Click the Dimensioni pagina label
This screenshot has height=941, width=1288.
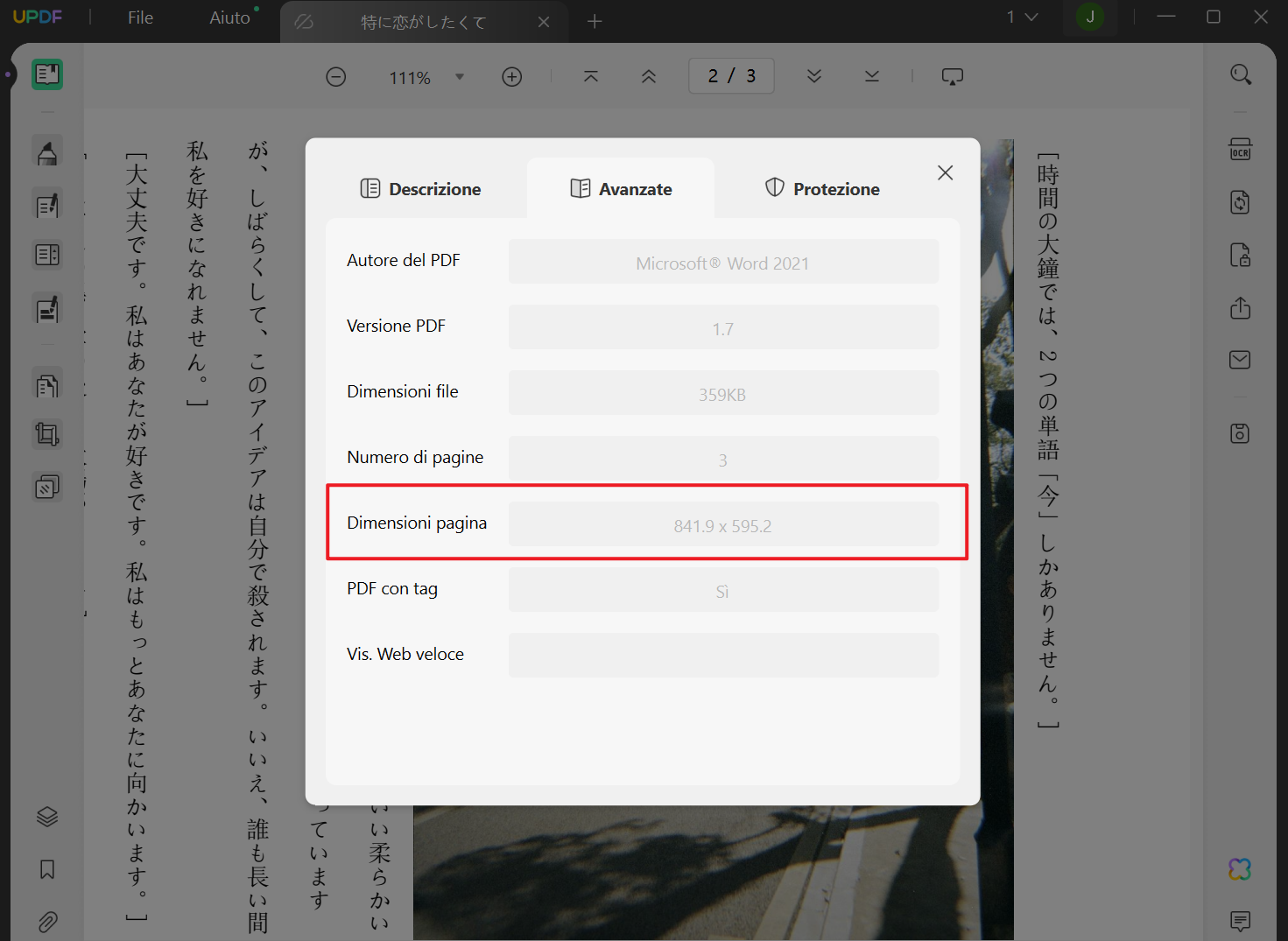[417, 523]
